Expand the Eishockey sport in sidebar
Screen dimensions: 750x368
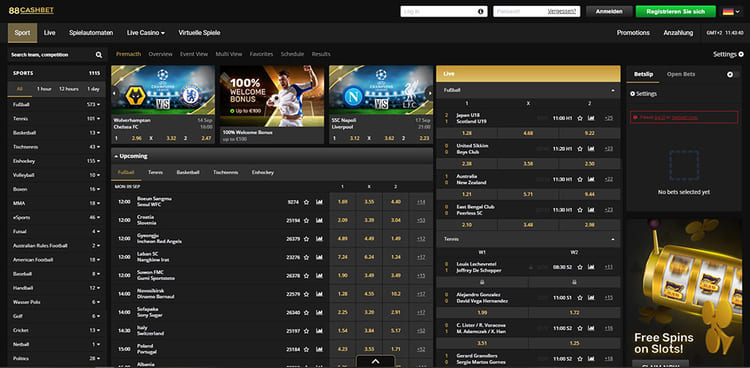click(56, 161)
